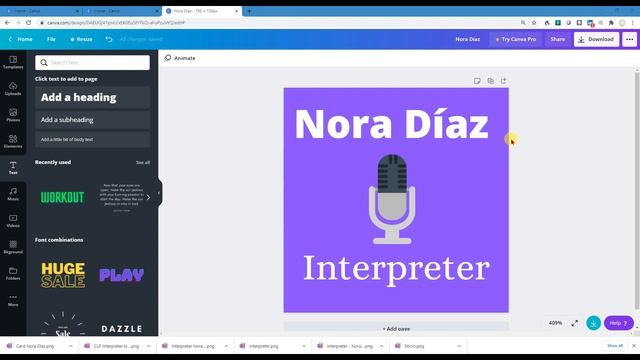Click the Download button
Screen dimensions: 640x360
tap(596, 39)
